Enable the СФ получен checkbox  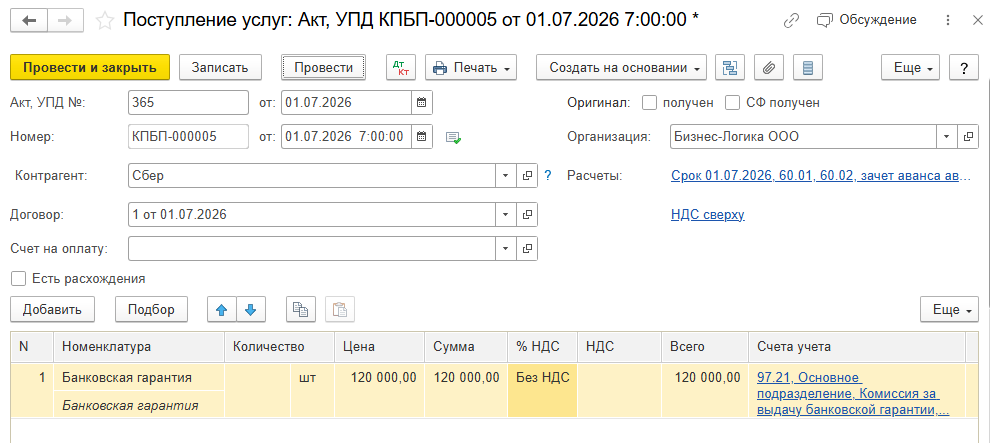(x=732, y=103)
